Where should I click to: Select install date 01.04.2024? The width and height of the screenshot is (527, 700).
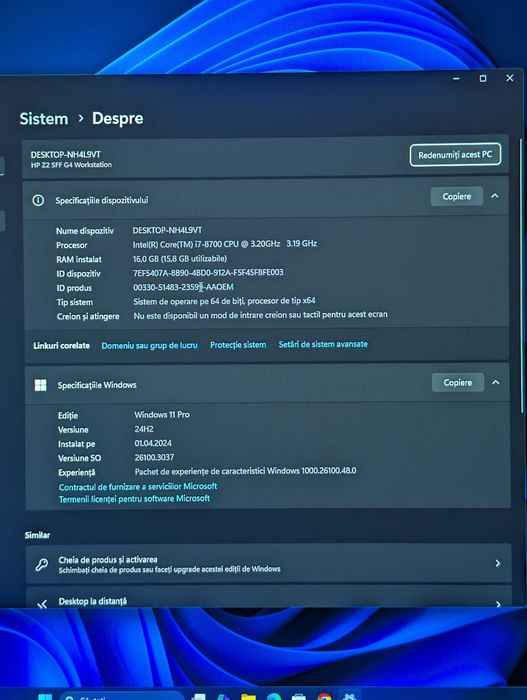point(153,443)
